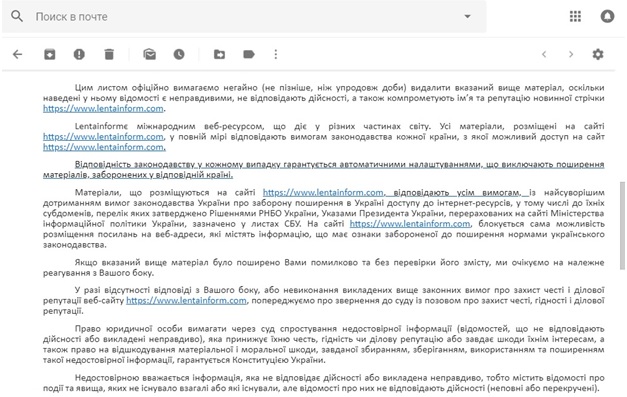
Task: Open lentainform link after 'доступ на сайт'
Action: [x=104, y=147]
